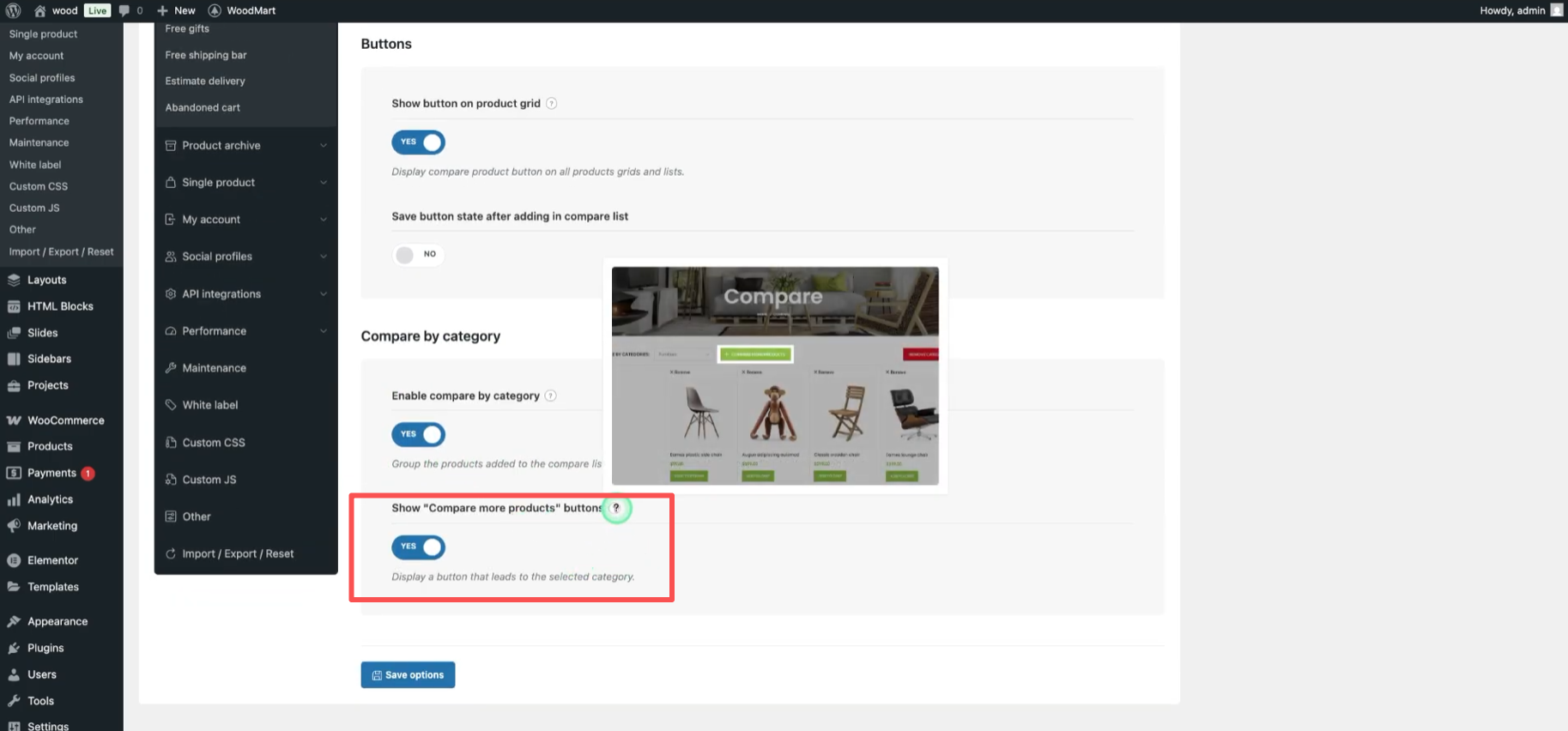Click the Payments notification badge
This screenshot has height=731, width=1568.
[88, 474]
